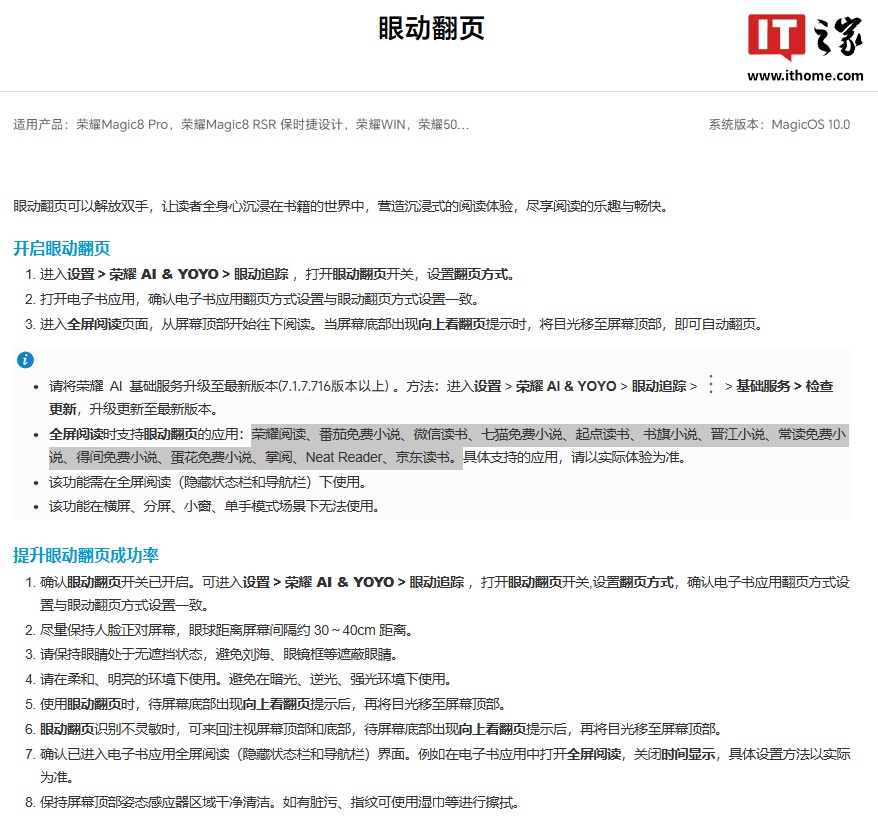878x826 pixels.
Task: Select the 提升眼动翻页成功率 section heading
Action: (85, 555)
